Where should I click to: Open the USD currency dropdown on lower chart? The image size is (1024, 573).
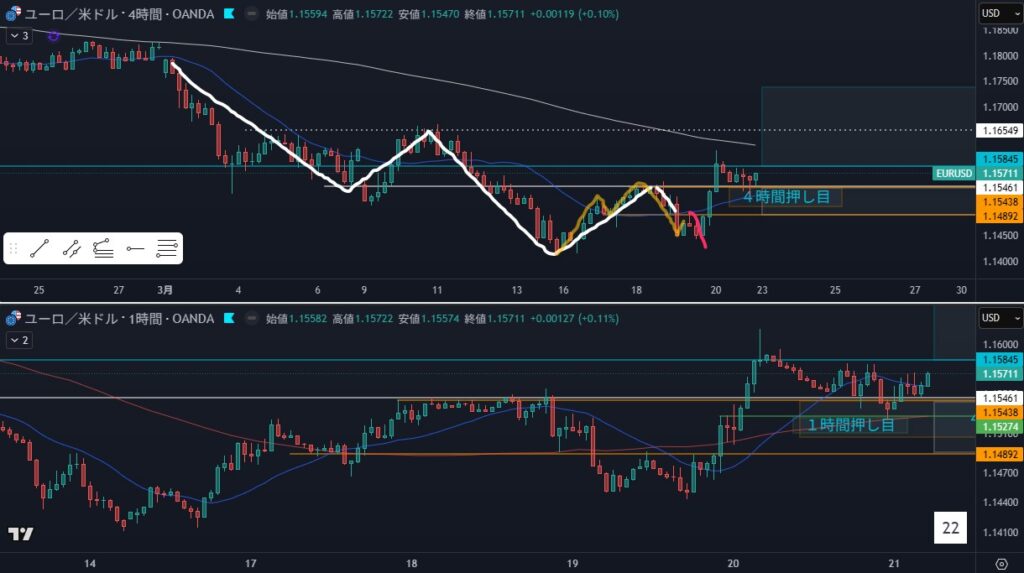[x=1000, y=319]
